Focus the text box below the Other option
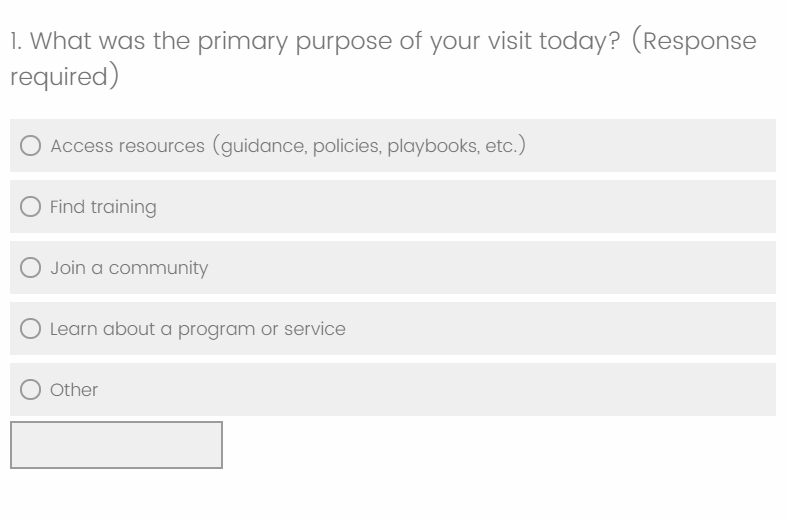Viewport: 788px width, 521px height. point(116,445)
